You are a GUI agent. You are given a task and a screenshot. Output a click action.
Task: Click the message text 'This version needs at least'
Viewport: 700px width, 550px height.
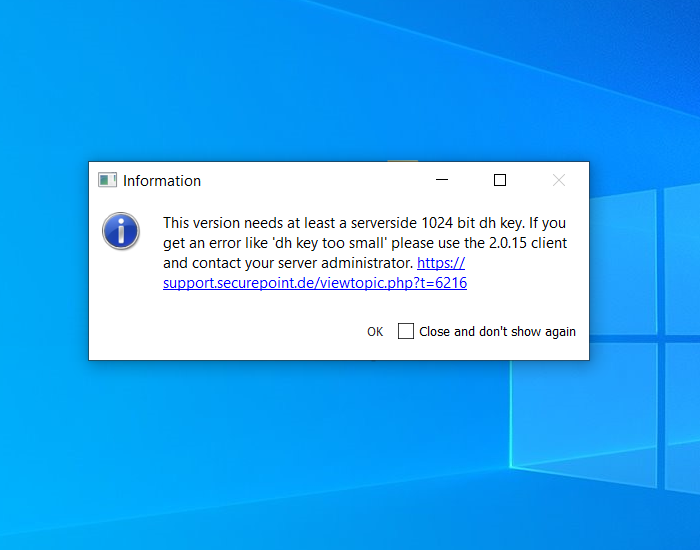tap(249, 222)
